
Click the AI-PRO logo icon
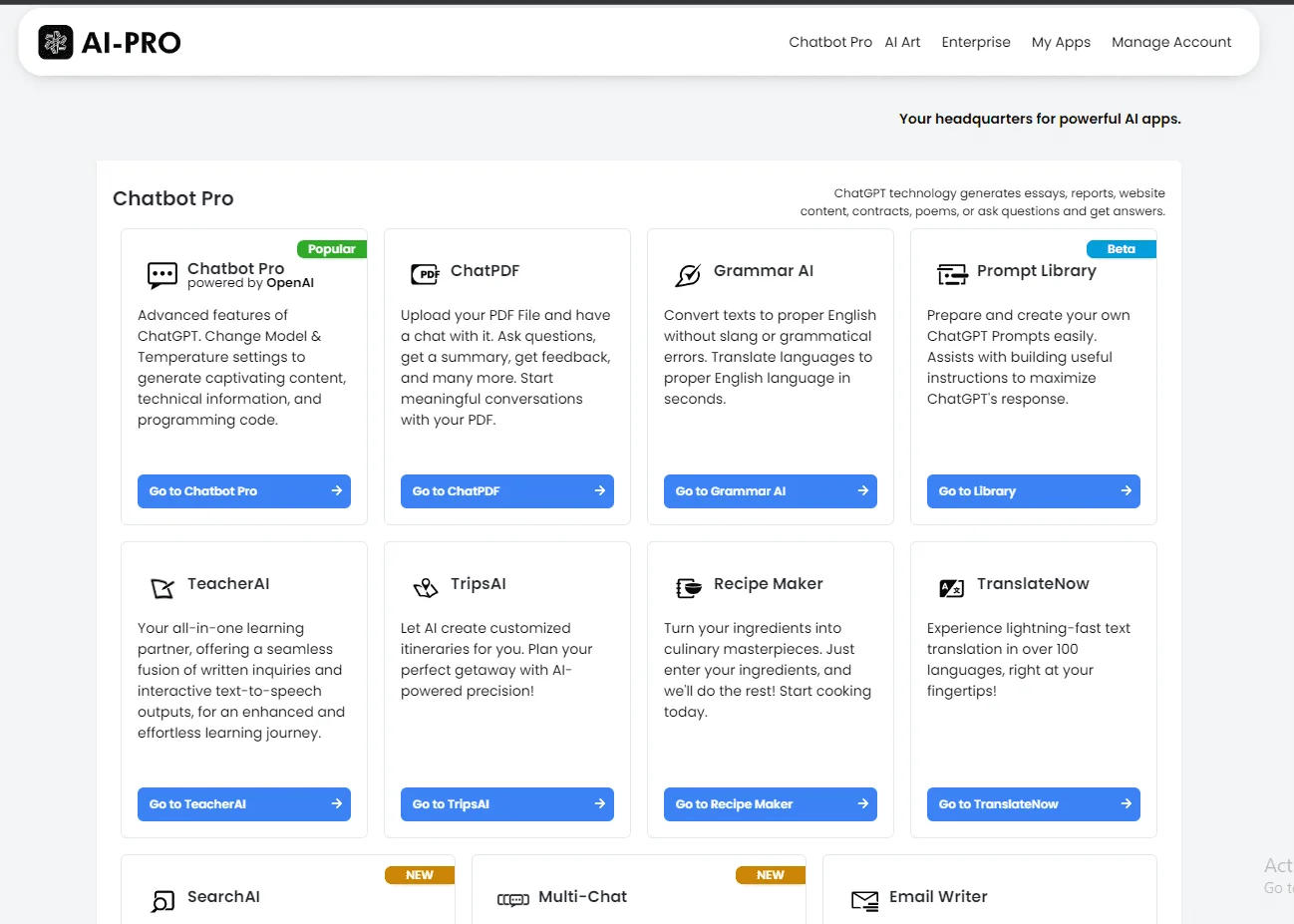tap(56, 42)
